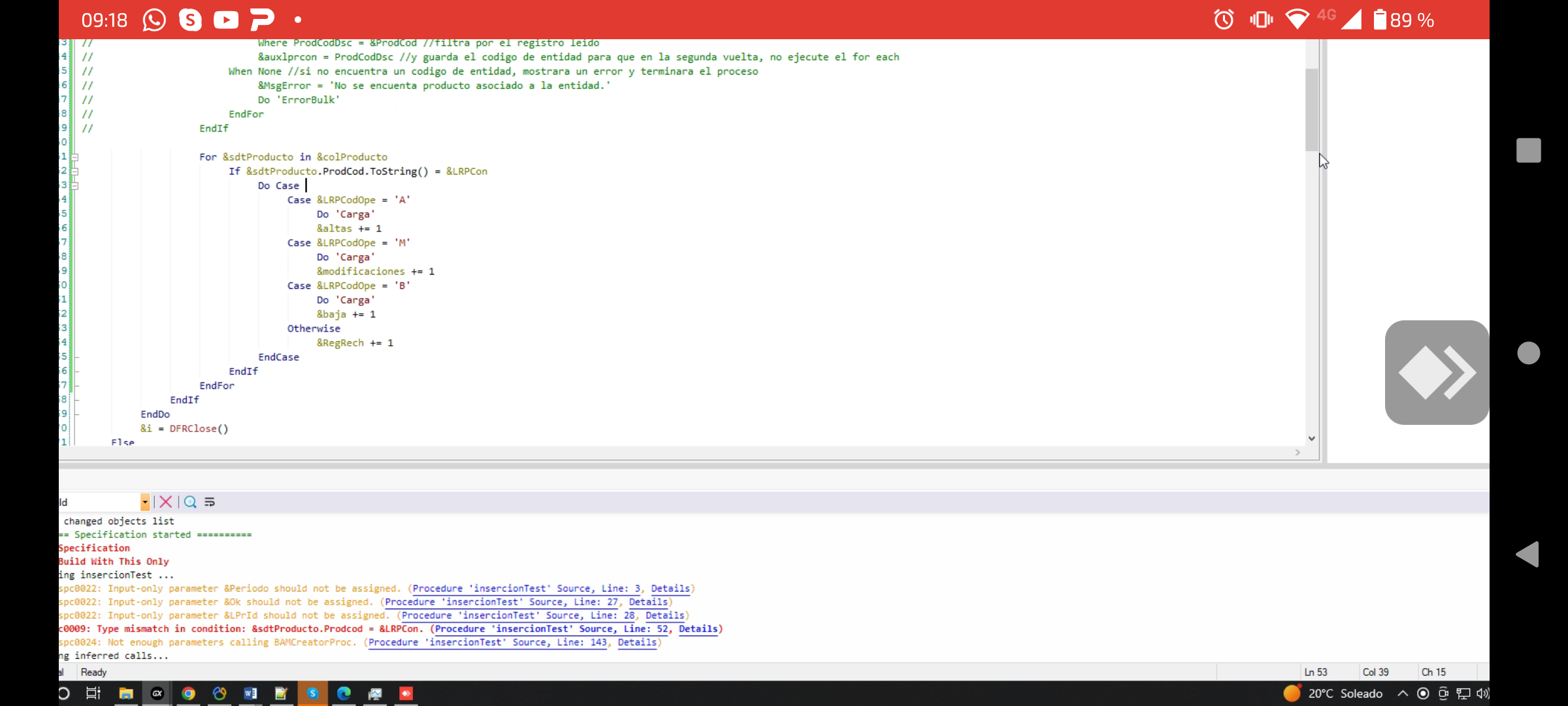Tap the WhatsApp notification icon in status bar
Image resolution: width=1568 pixels, height=706 pixels.
[154, 20]
